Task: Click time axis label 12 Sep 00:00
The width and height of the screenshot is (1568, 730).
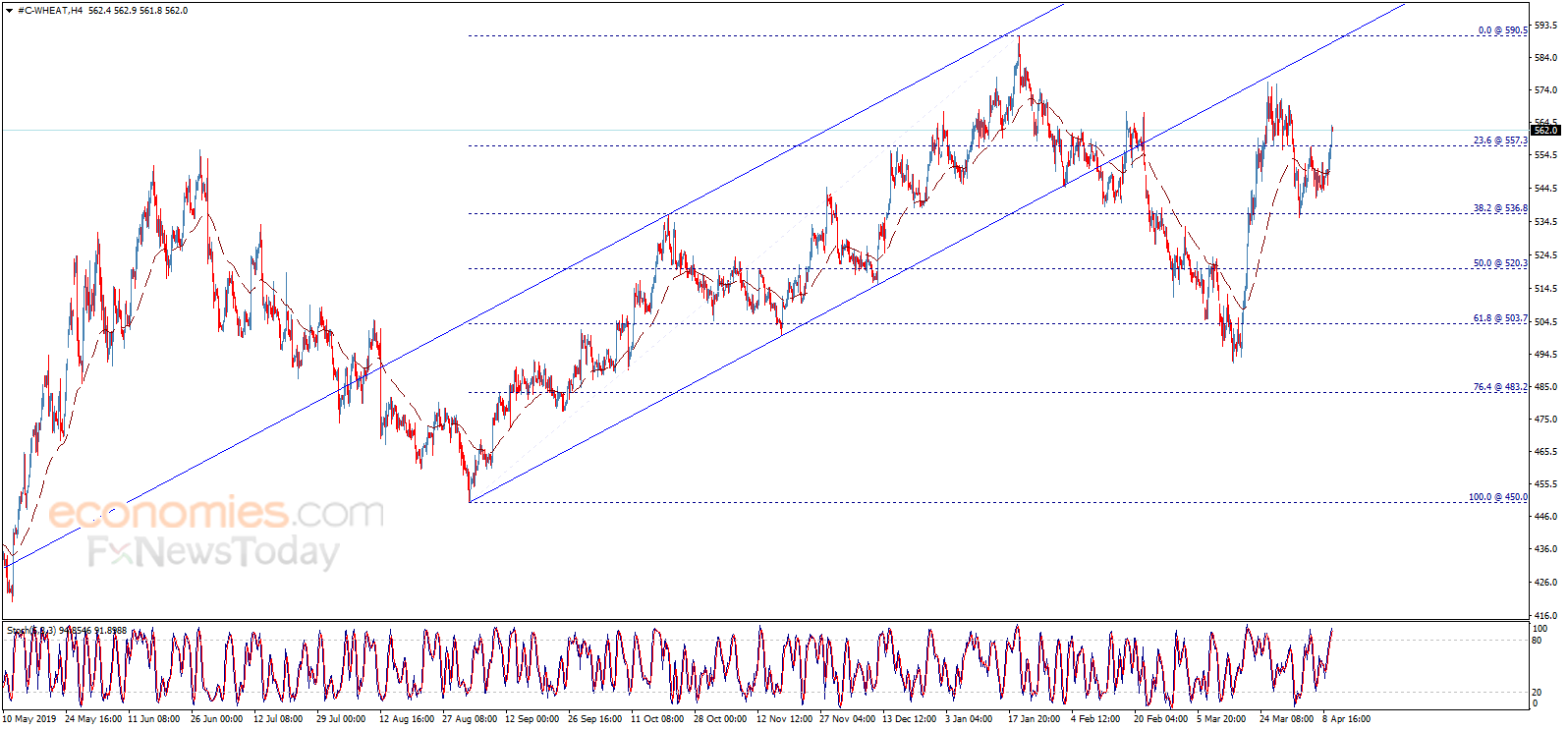Action: 532,719
